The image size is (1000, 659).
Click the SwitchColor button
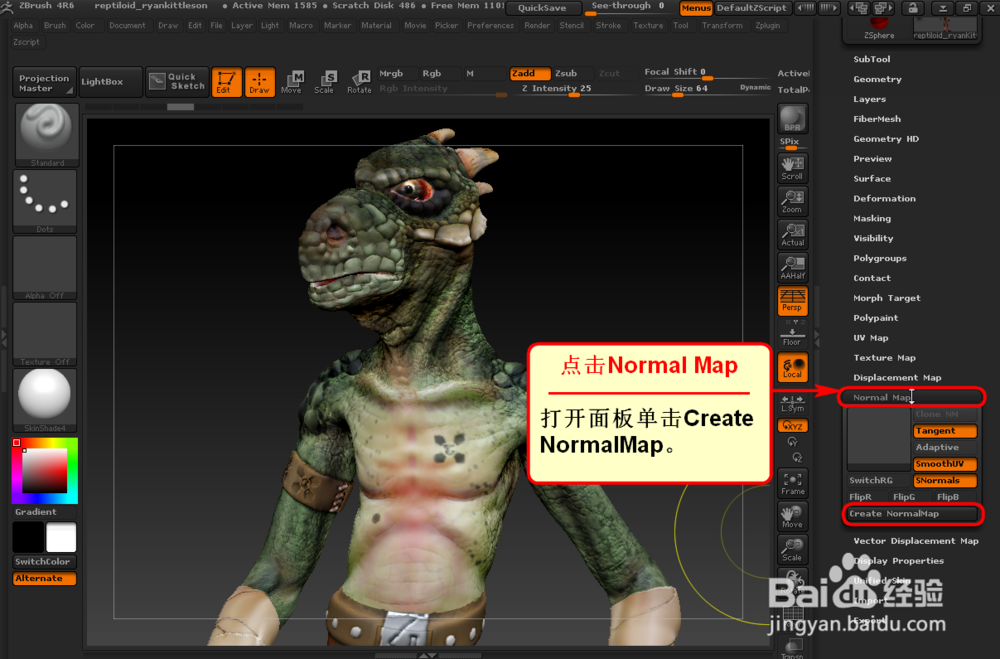[45, 561]
